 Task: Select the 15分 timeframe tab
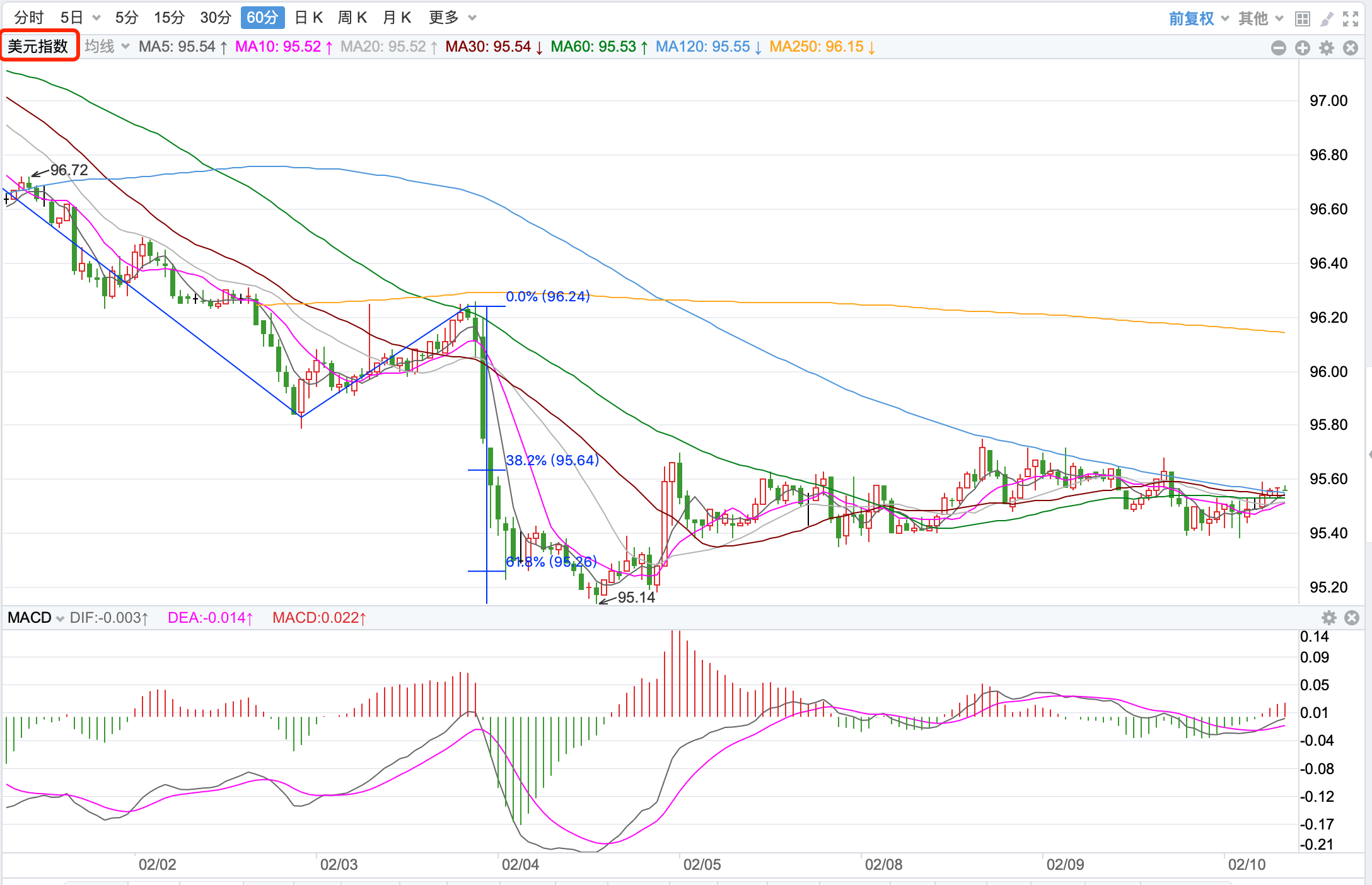tap(169, 18)
